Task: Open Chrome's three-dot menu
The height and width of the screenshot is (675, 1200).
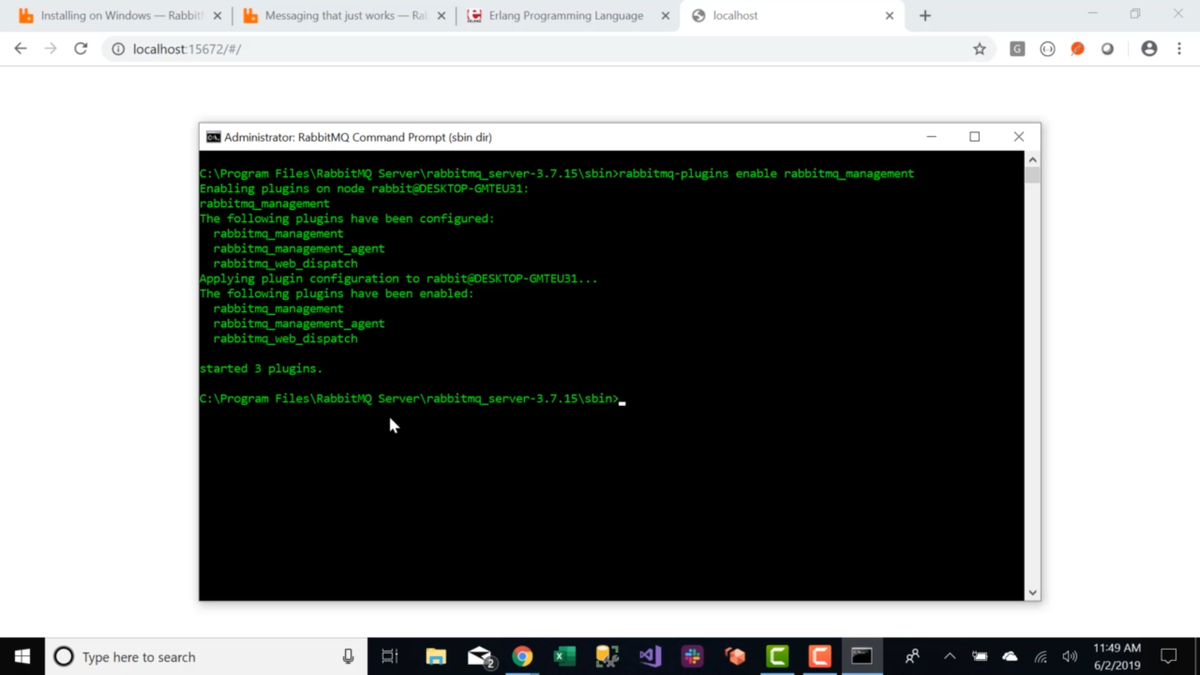Action: pyautogui.click(x=1179, y=49)
